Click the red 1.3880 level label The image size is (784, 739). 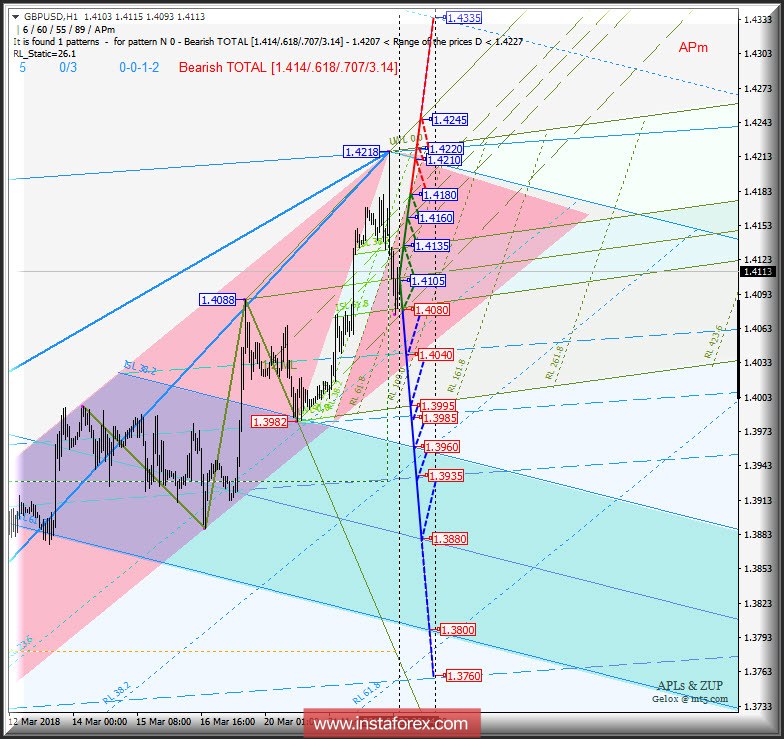pos(450,539)
